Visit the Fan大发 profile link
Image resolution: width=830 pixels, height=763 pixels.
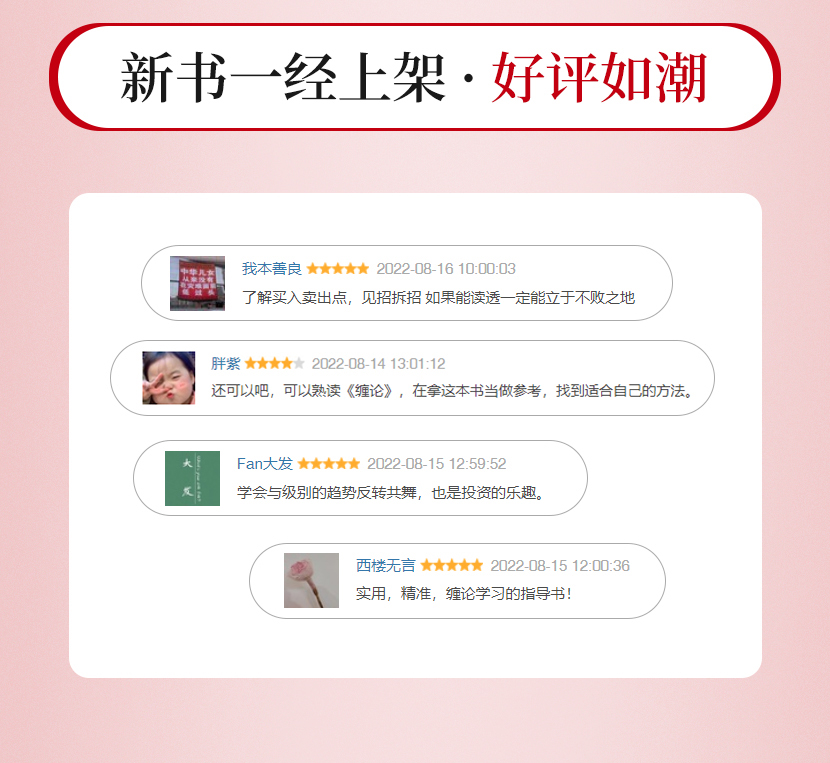(265, 464)
